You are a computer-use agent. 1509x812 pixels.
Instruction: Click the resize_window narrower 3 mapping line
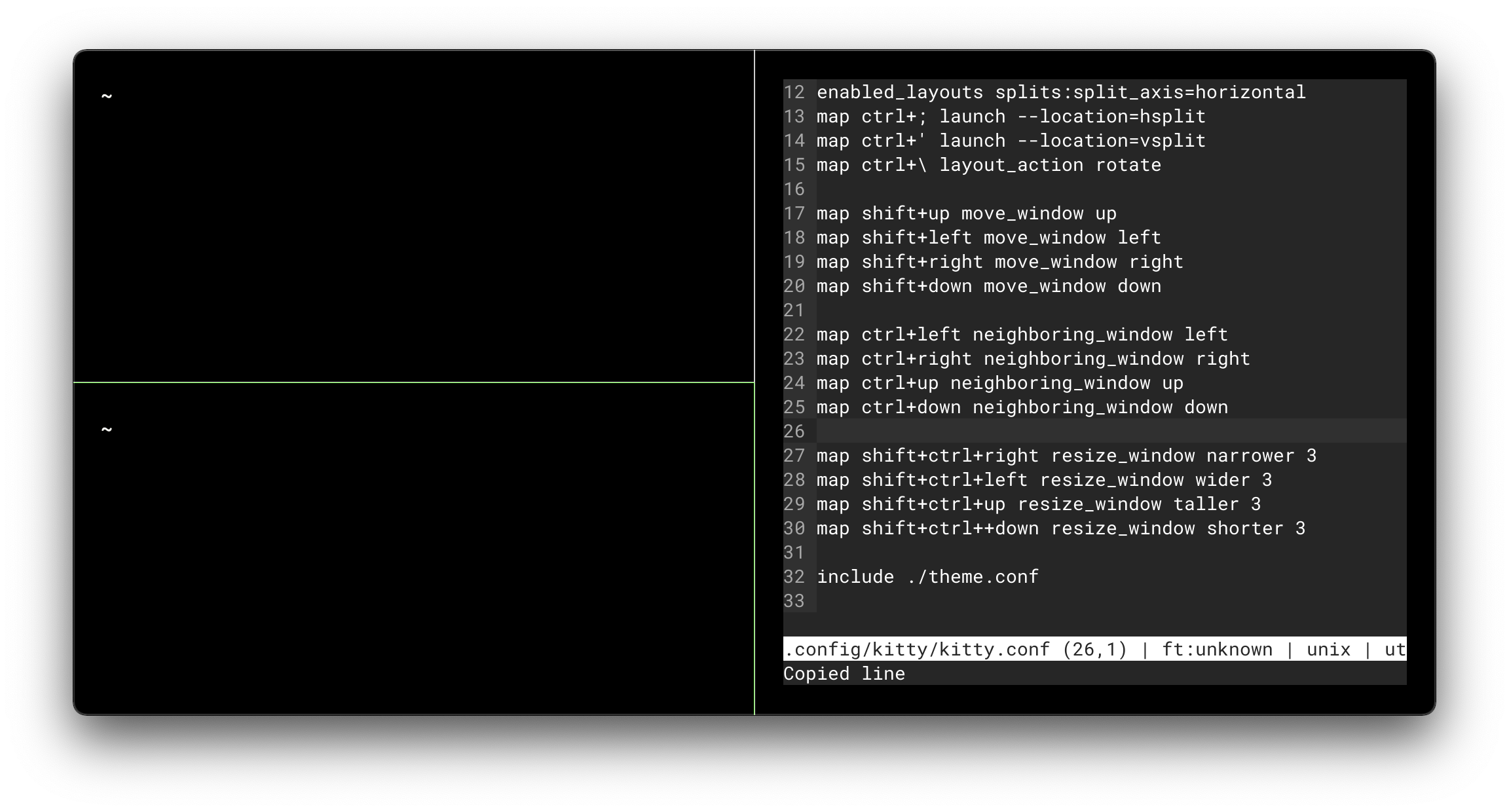(1066, 455)
